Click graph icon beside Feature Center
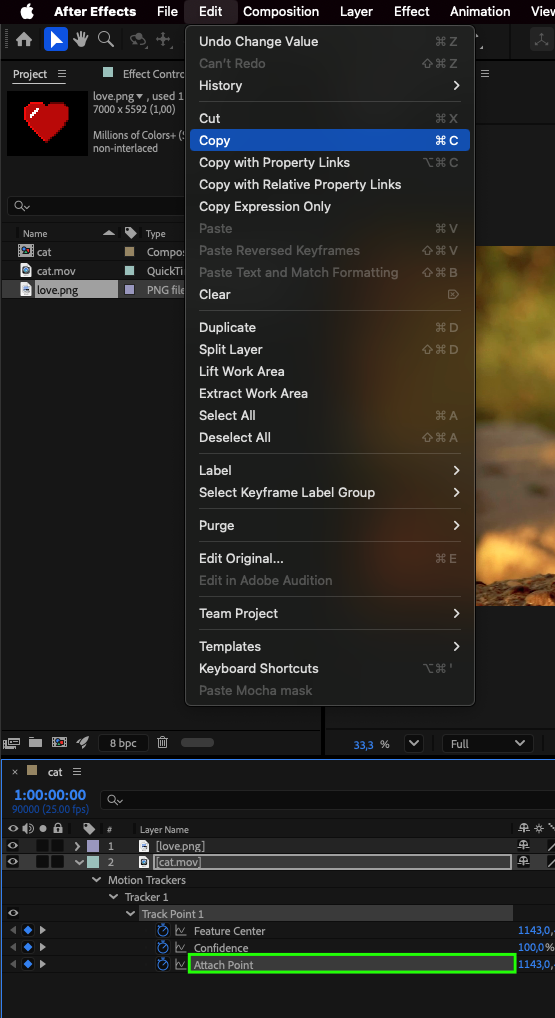Viewport: 555px width, 1018px height. coord(180,930)
